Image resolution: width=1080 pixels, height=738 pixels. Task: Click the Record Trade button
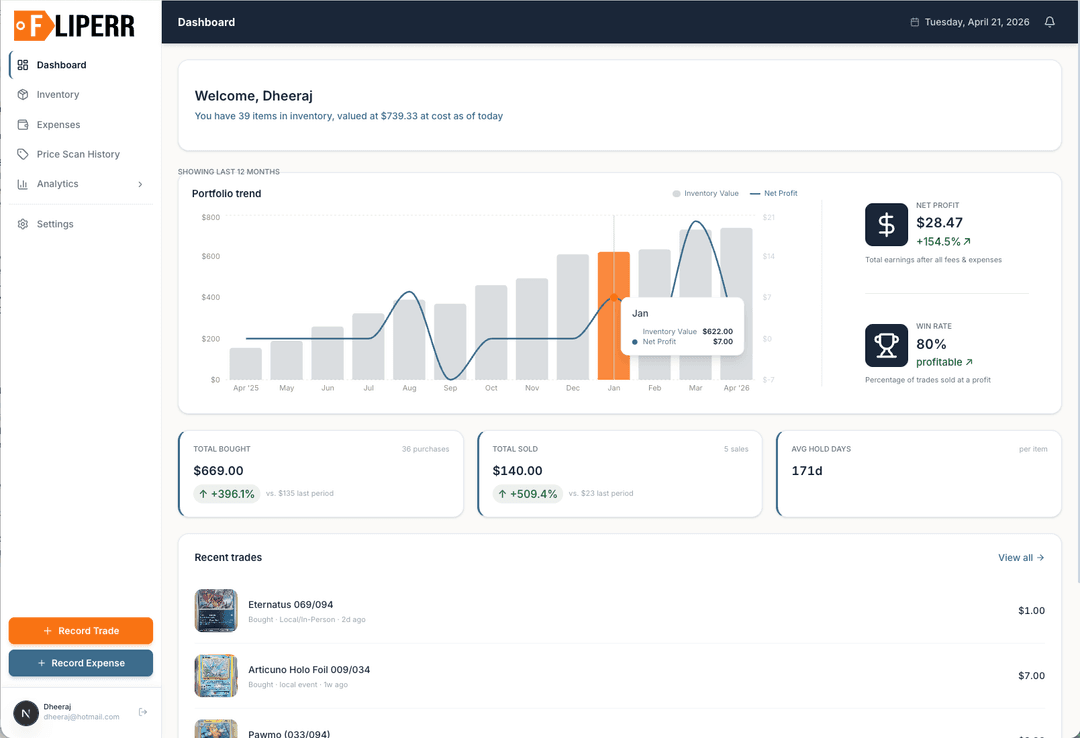click(81, 631)
